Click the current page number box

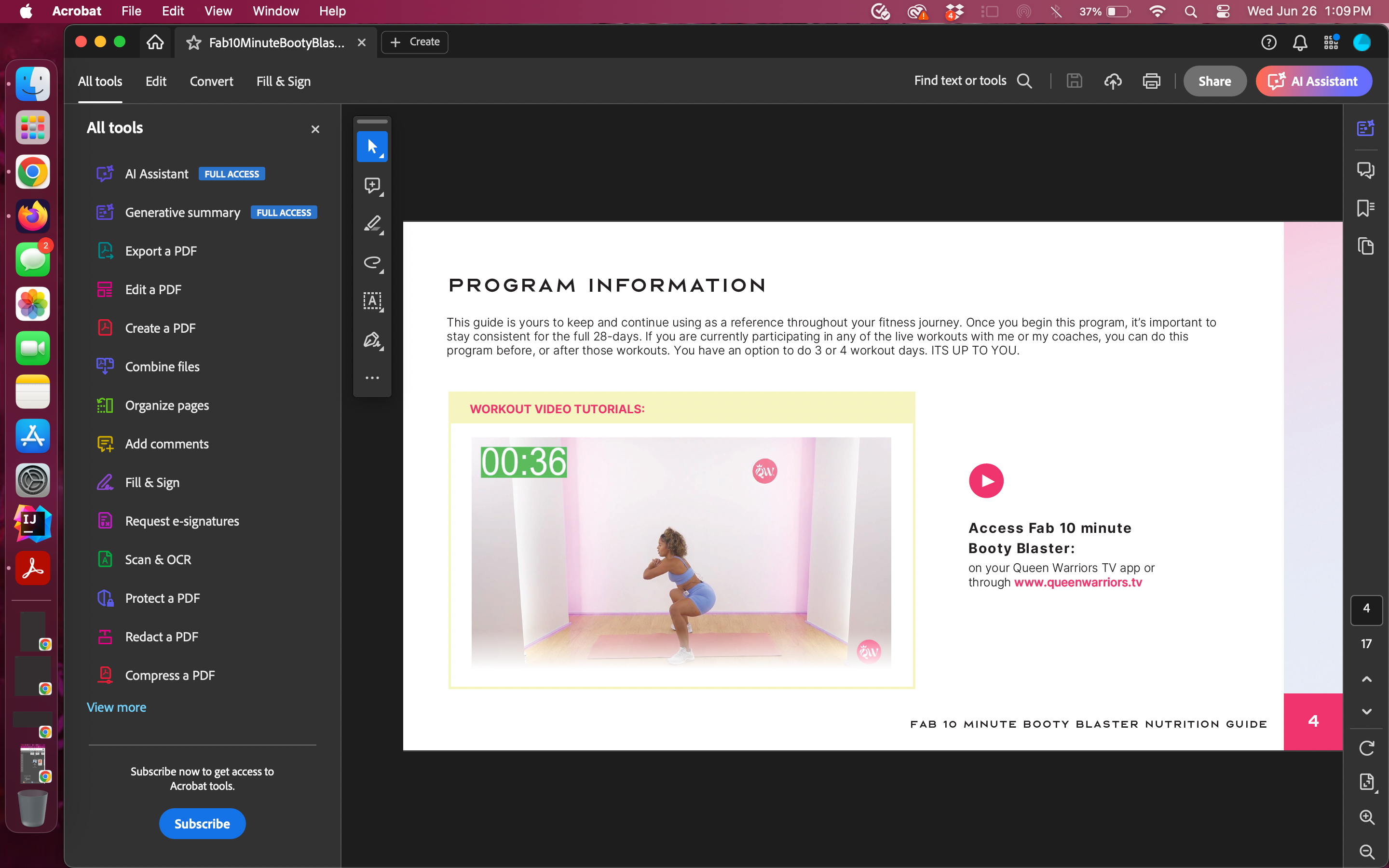click(x=1366, y=609)
